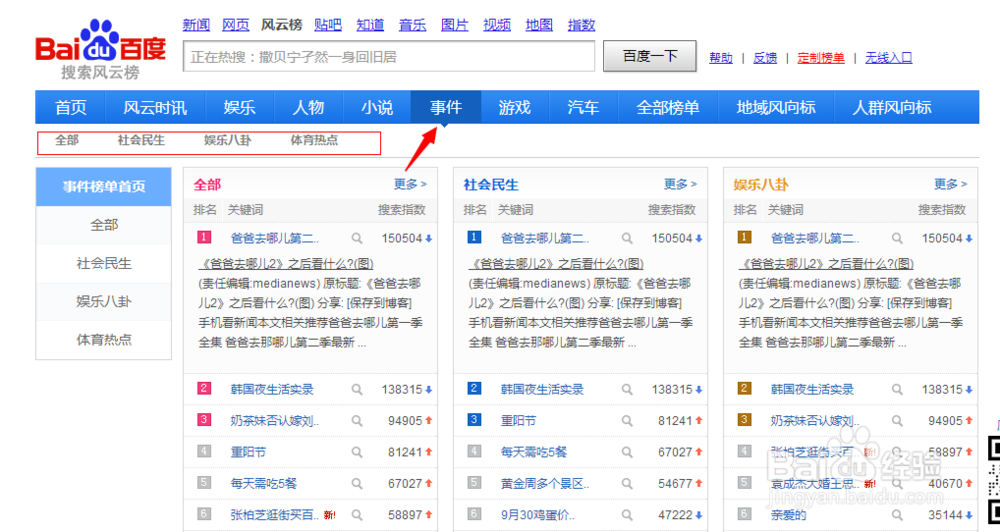Open the 指数 top link

click(581, 25)
